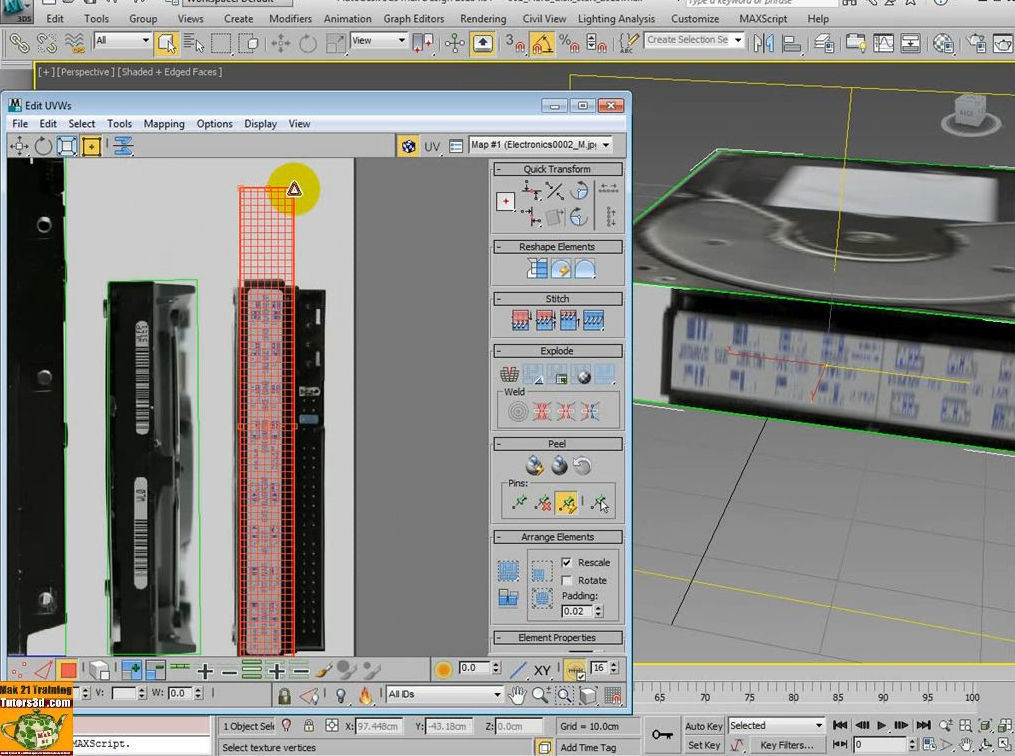Click the Padding spinner arrows
This screenshot has height=756, width=1015.
pos(599,611)
